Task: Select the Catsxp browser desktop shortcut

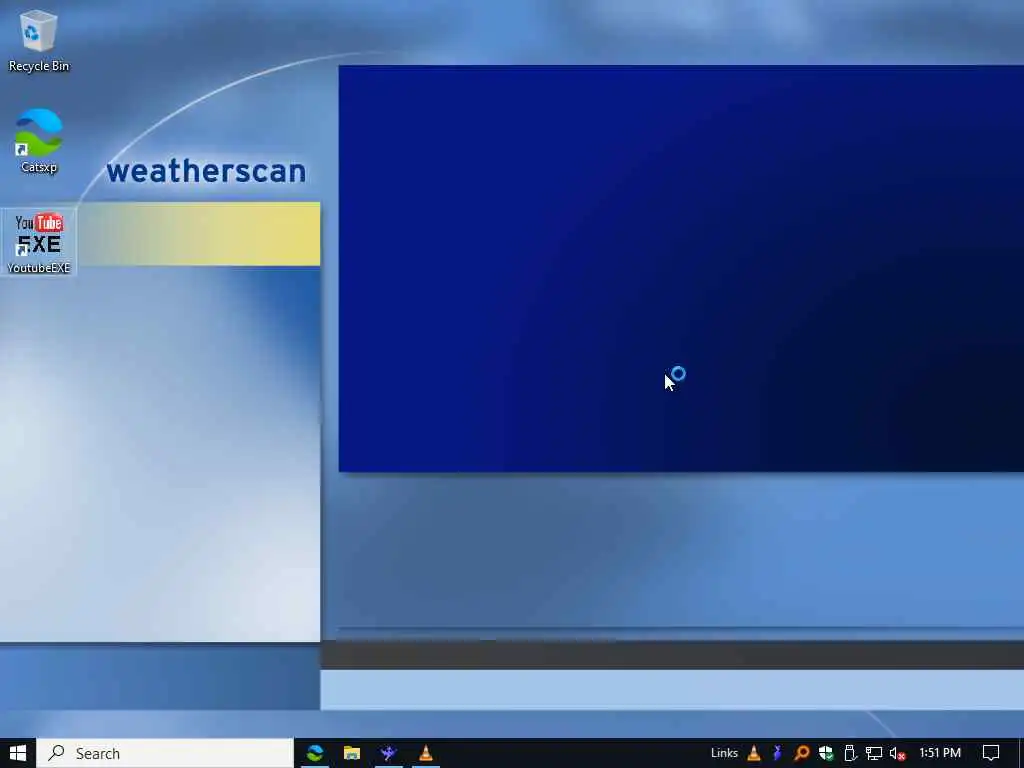Action: pos(39,142)
